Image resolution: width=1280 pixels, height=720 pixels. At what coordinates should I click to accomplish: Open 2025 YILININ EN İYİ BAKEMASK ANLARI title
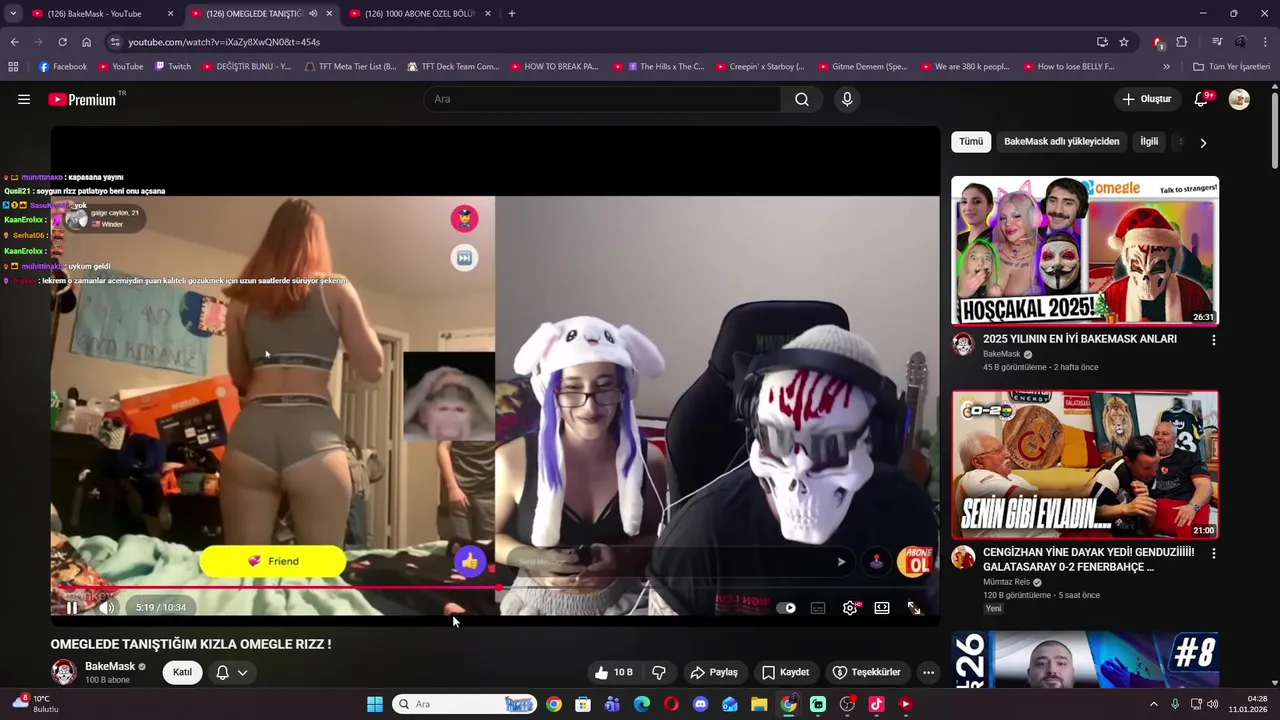(x=1080, y=339)
